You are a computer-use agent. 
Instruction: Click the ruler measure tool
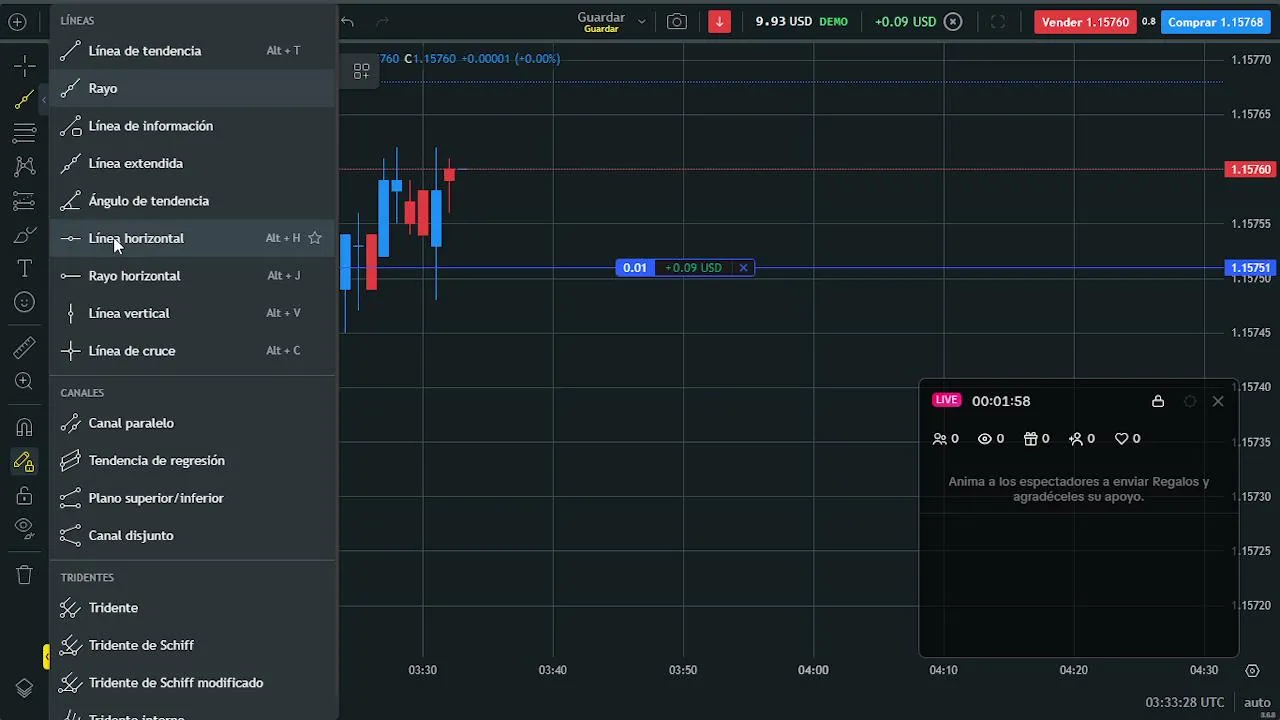(25, 347)
